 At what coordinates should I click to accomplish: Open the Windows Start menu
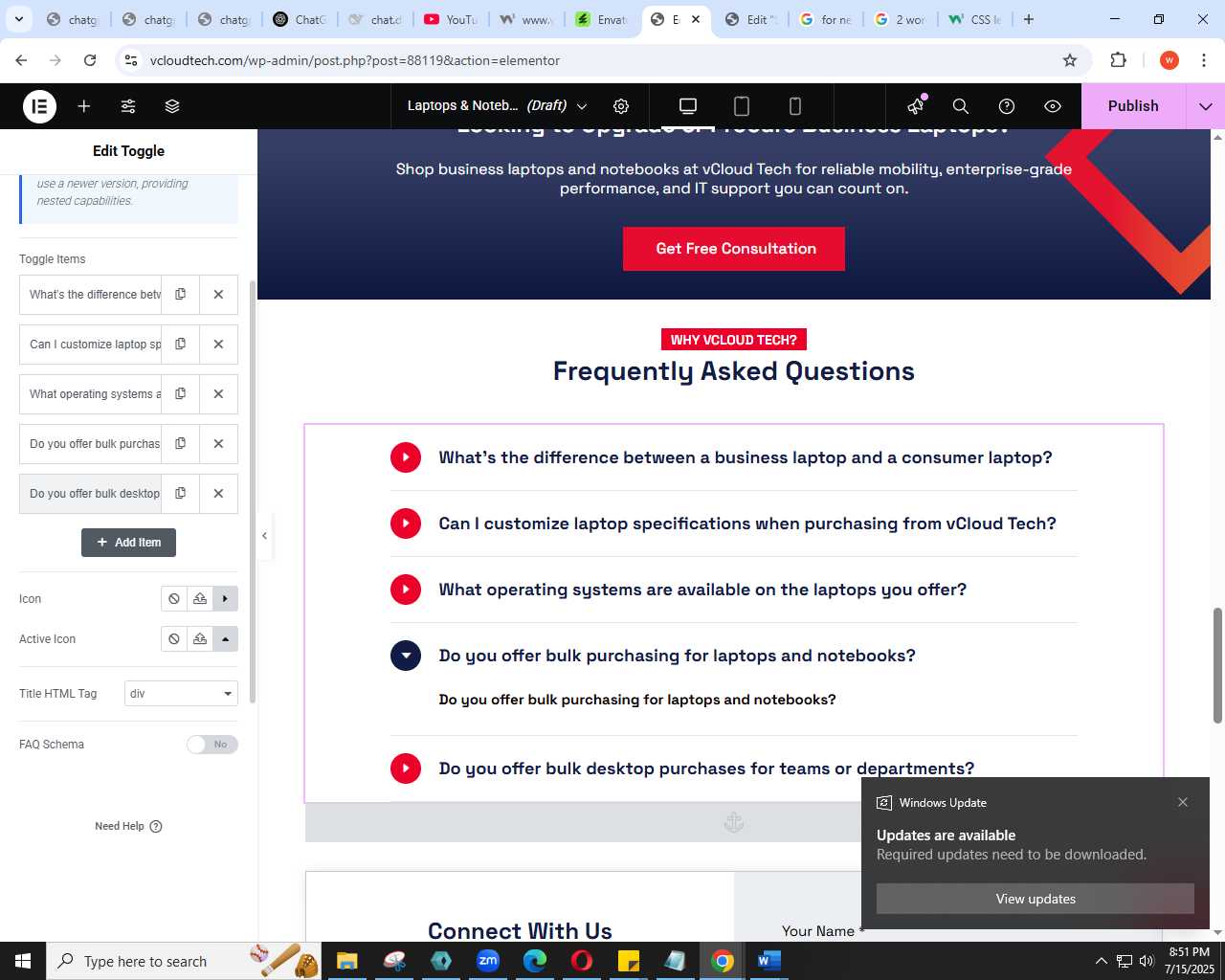coord(23,961)
